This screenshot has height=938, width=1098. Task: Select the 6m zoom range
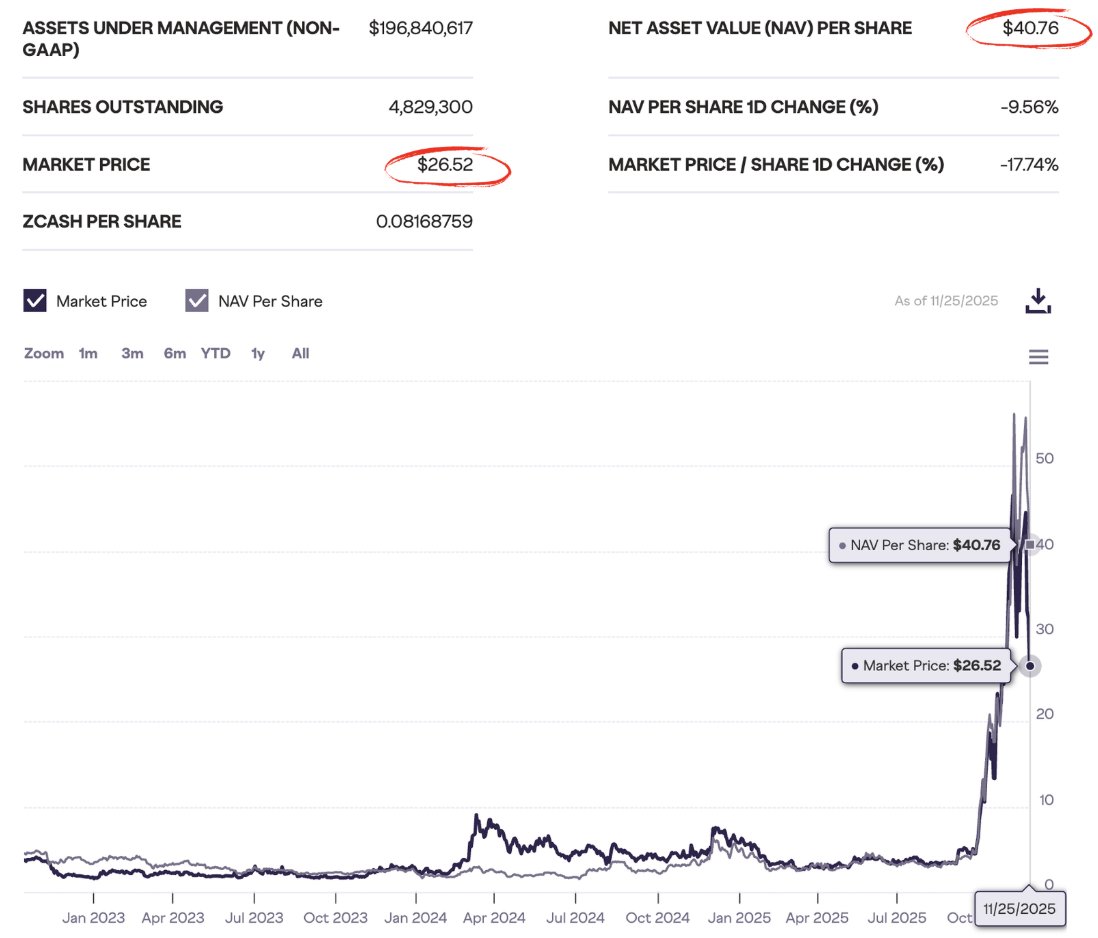point(175,353)
